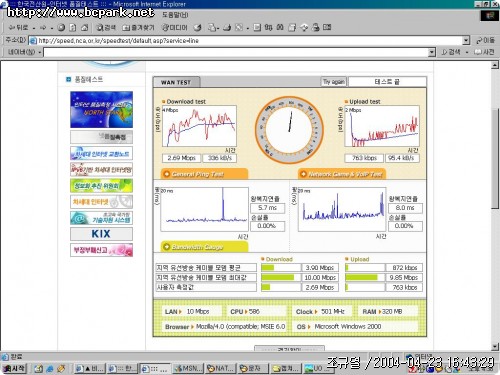The image size is (500, 375).
Task: Open the 정보화 추진 위원회 banner
Action: click(x=101, y=186)
